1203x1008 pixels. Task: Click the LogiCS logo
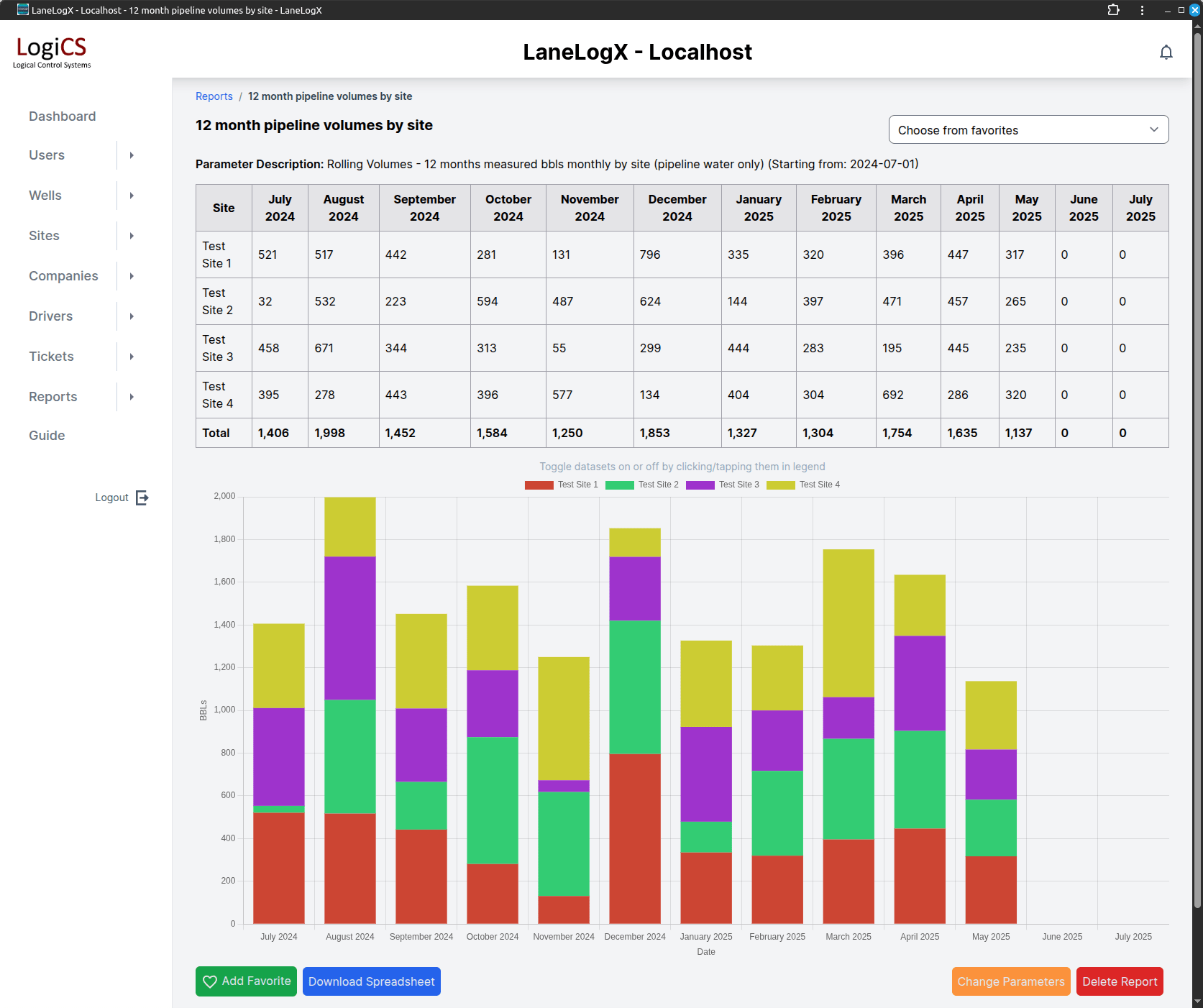(52, 52)
